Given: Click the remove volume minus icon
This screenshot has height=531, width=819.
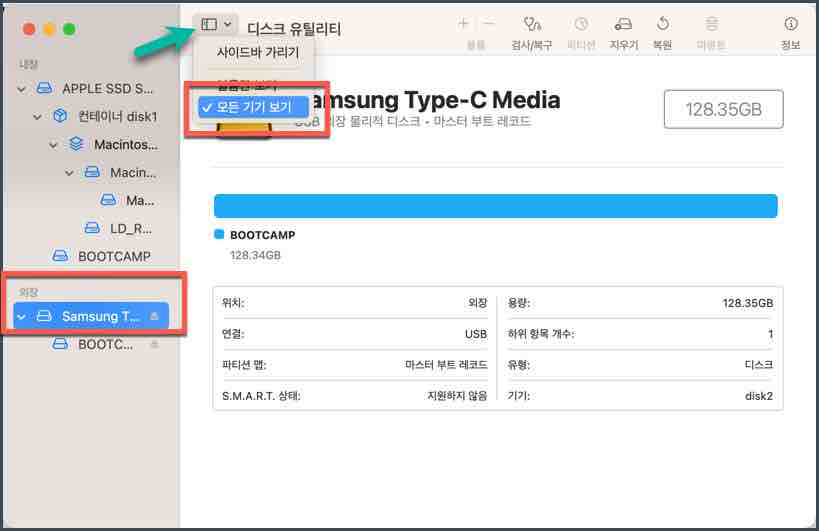Looking at the screenshot, I should [488, 23].
